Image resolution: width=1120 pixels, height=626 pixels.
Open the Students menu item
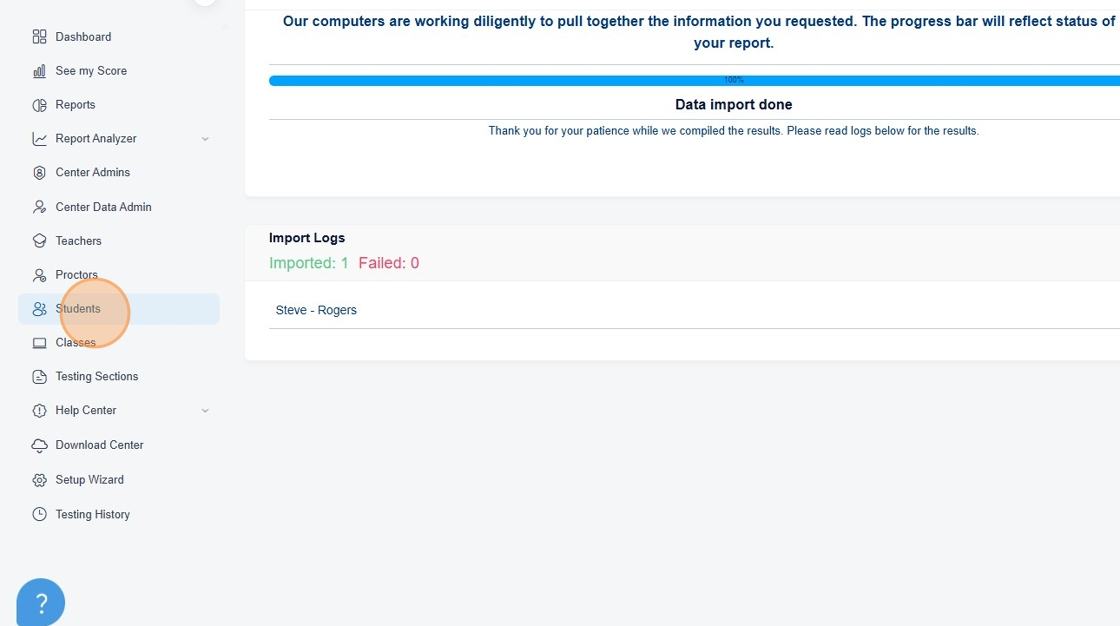(119, 309)
